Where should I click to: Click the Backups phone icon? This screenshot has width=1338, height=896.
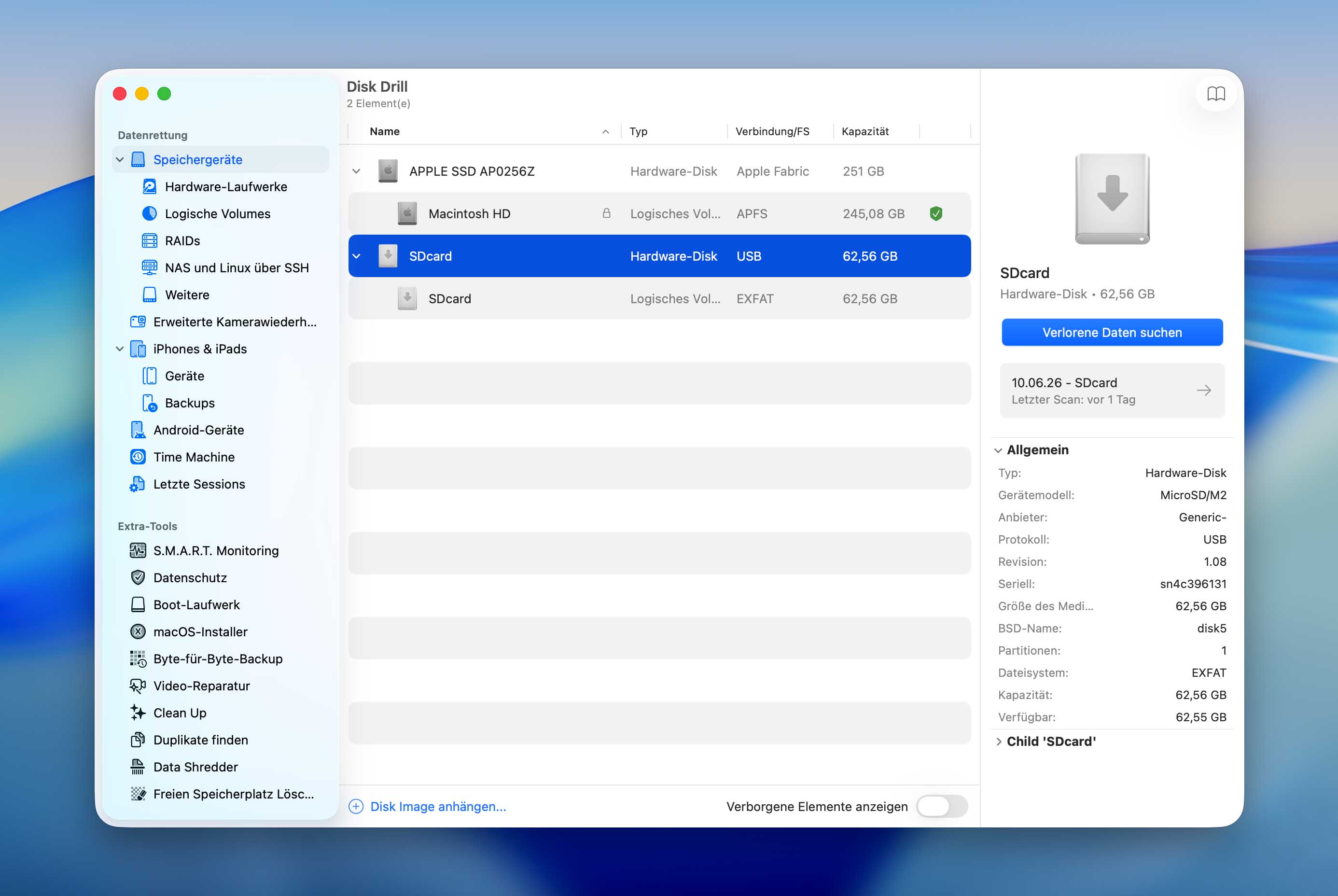point(150,403)
